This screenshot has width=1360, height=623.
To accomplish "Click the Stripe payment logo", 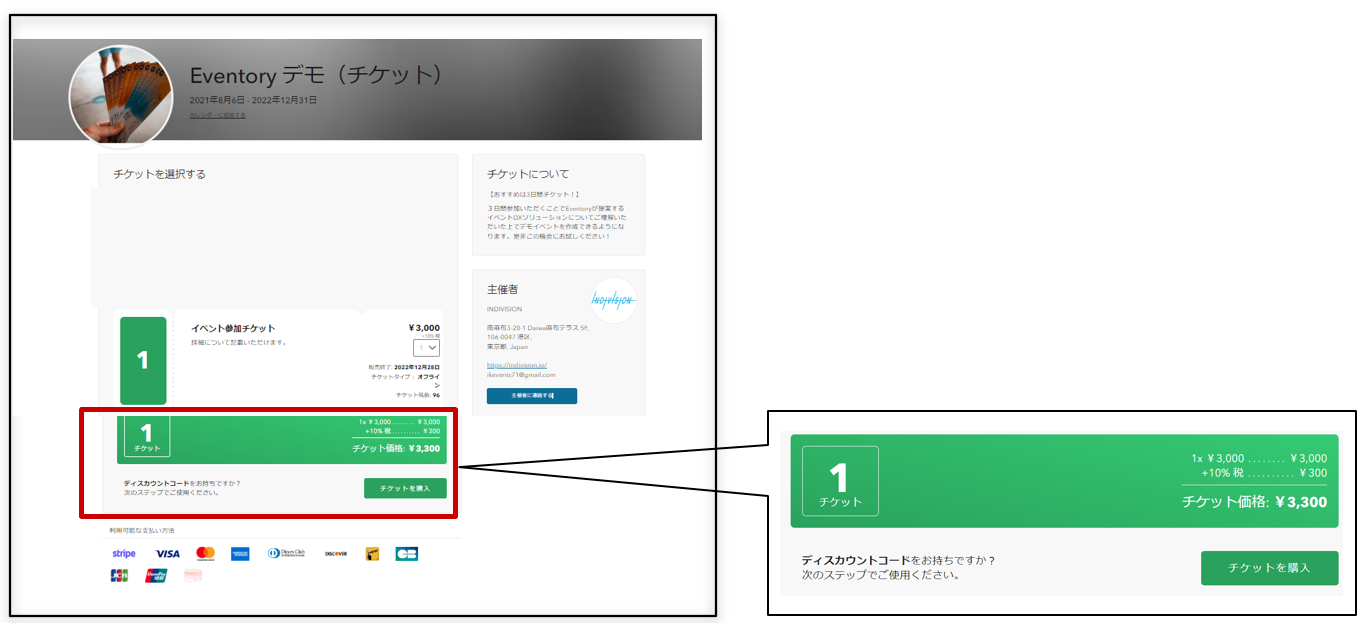I will pyautogui.click(x=124, y=553).
